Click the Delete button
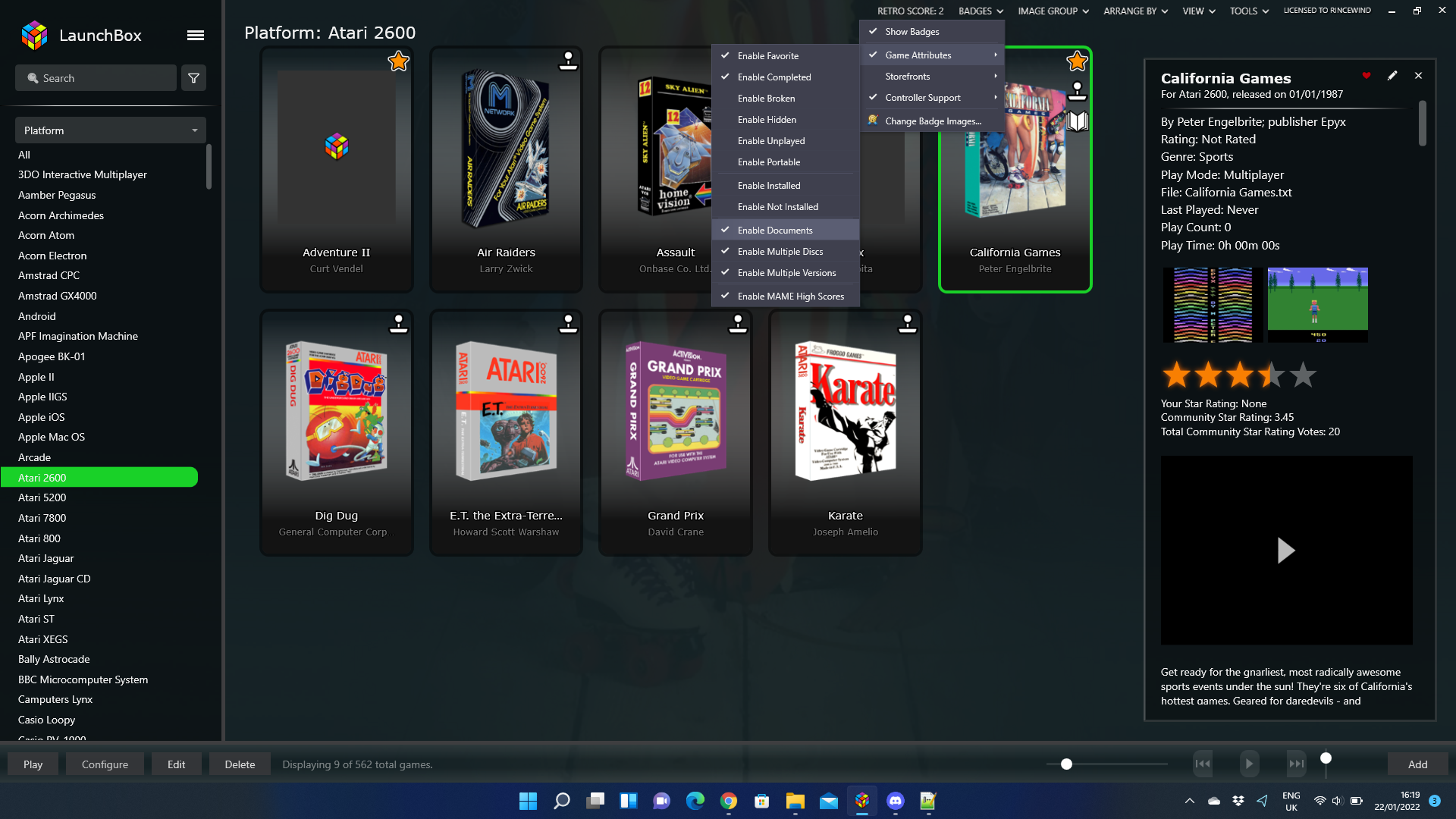The image size is (1456, 819). (x=240, y=764)
